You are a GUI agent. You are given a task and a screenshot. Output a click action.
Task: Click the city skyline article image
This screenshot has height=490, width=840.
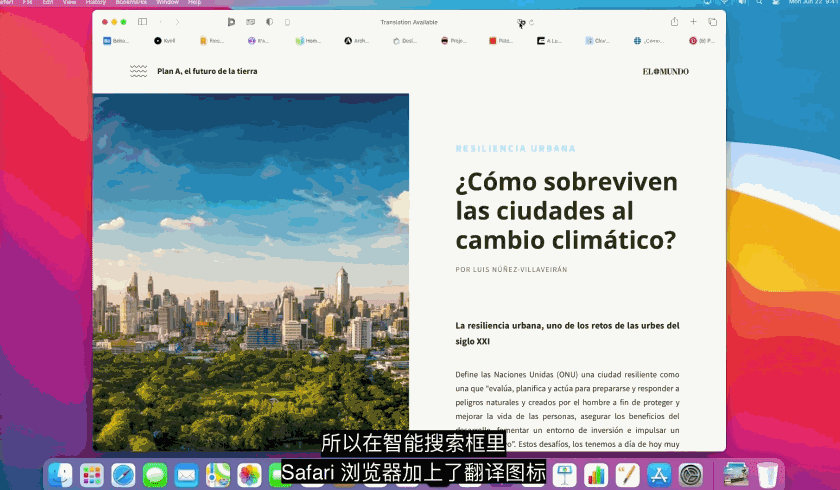pos(250,270)
